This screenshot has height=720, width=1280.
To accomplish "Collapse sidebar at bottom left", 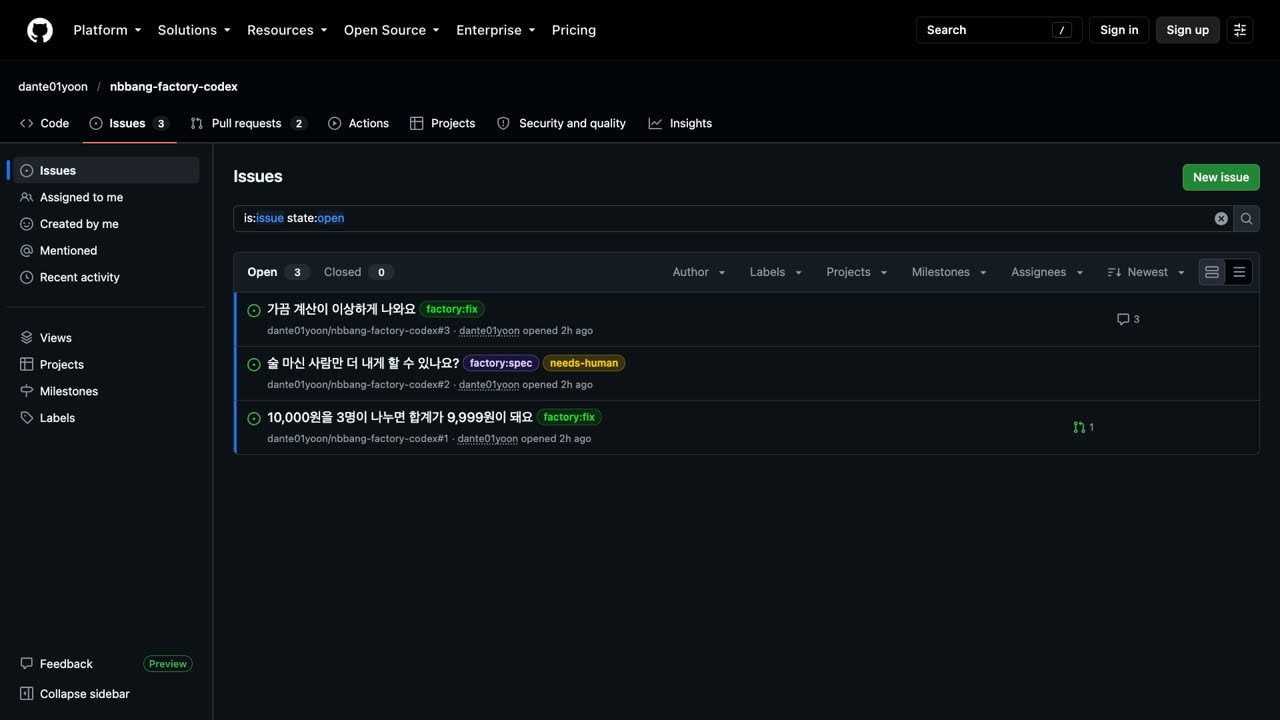I will click(x=75, y=694).
